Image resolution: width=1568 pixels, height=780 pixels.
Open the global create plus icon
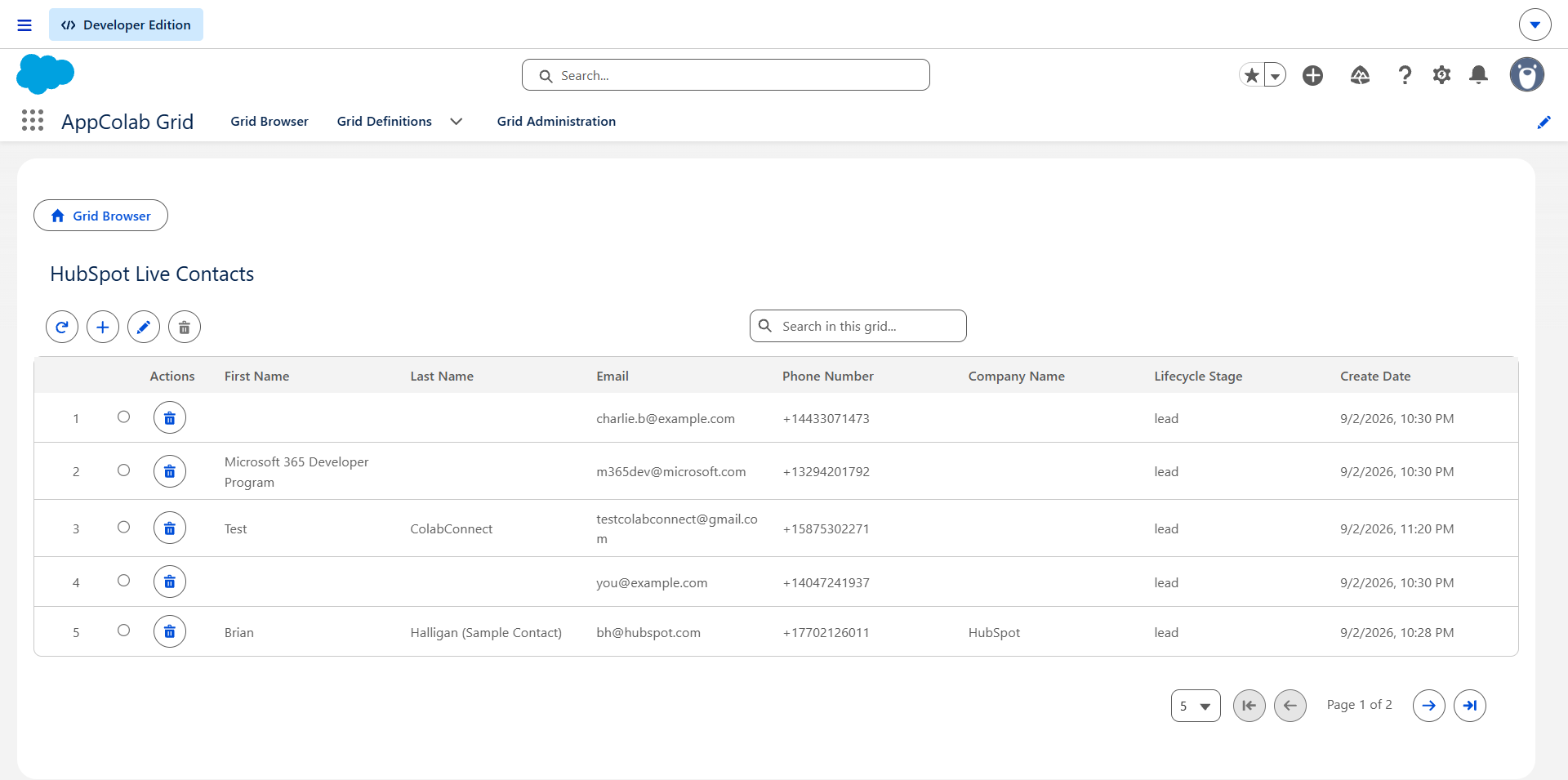pyautogui.click(x=1312, y=75)
